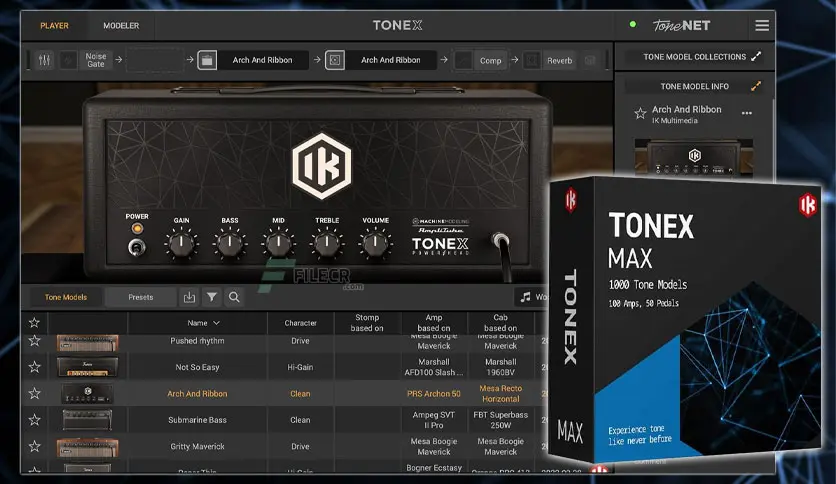
Task: Toggle the amp POWER switch
Action: click(x=136, y=246)
